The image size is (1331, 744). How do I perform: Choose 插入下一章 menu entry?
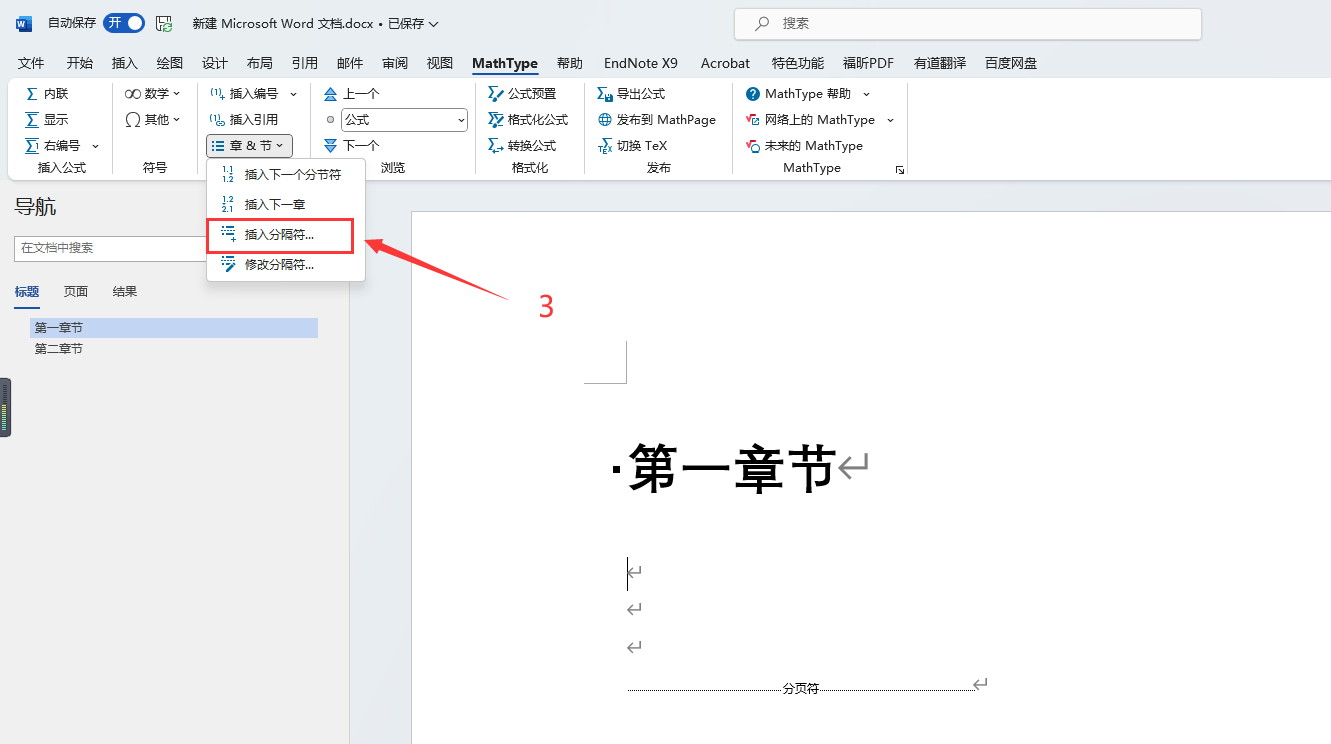coord(285,204)
